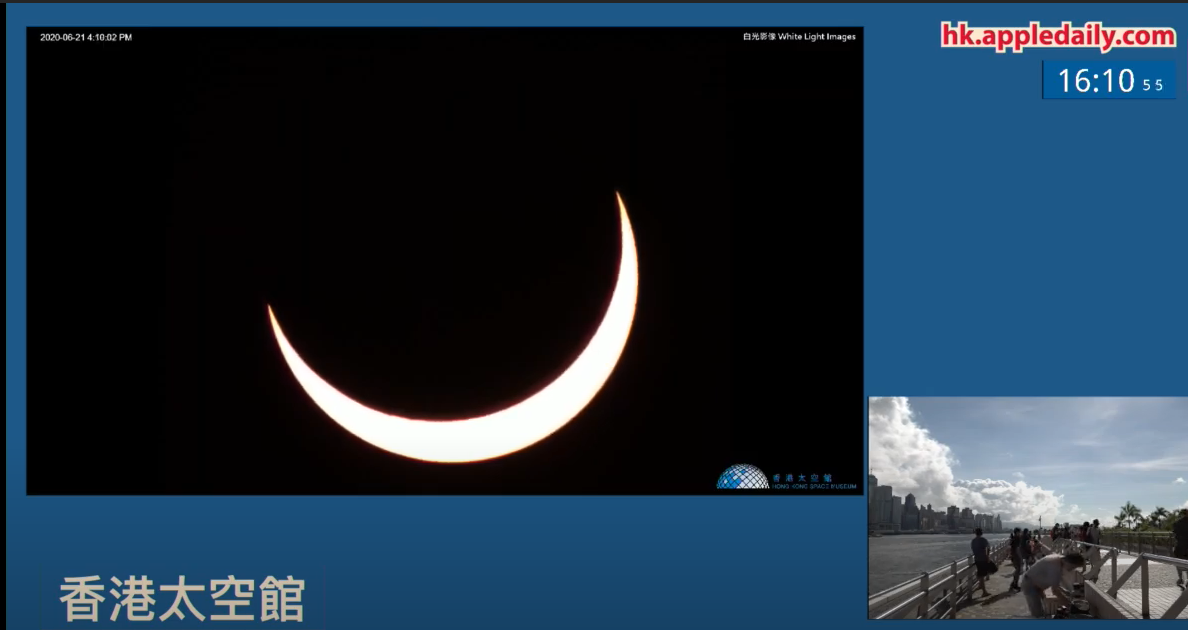Image resolution: width=1188 pixels, height=630 pixels.
Task: Click the HONG KONG SPACE MUSEUM text
Action: 814,486
